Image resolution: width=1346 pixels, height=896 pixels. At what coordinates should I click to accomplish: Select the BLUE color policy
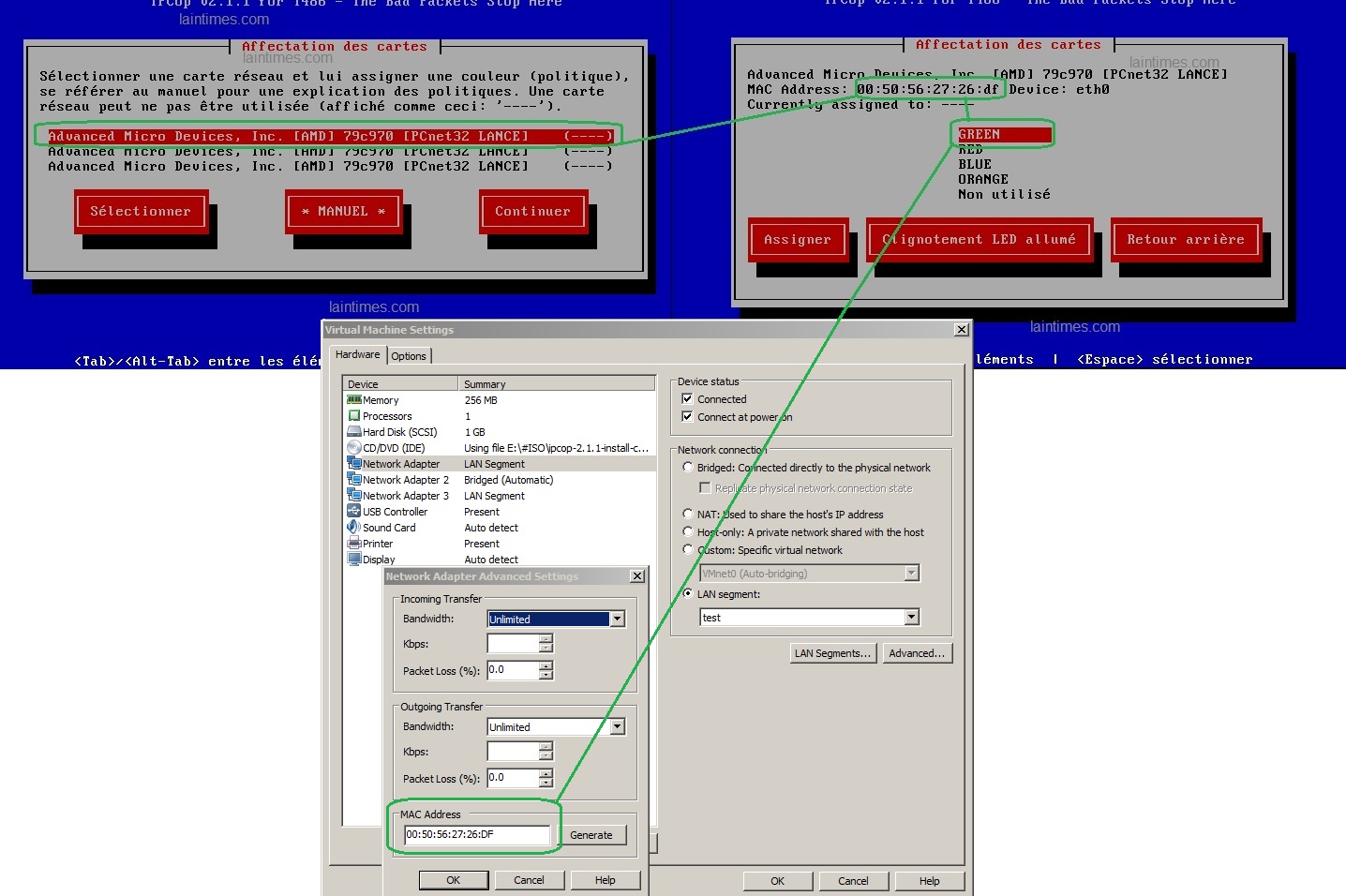point(975,164)
